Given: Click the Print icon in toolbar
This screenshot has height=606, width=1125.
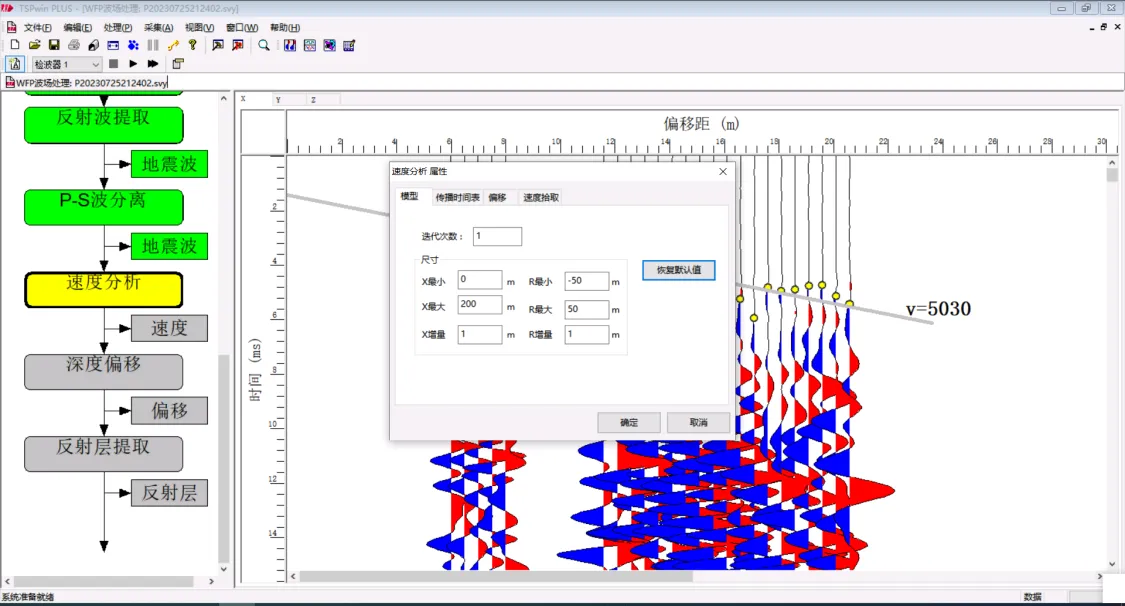Looking at the screenshot, I should [74, 45].
